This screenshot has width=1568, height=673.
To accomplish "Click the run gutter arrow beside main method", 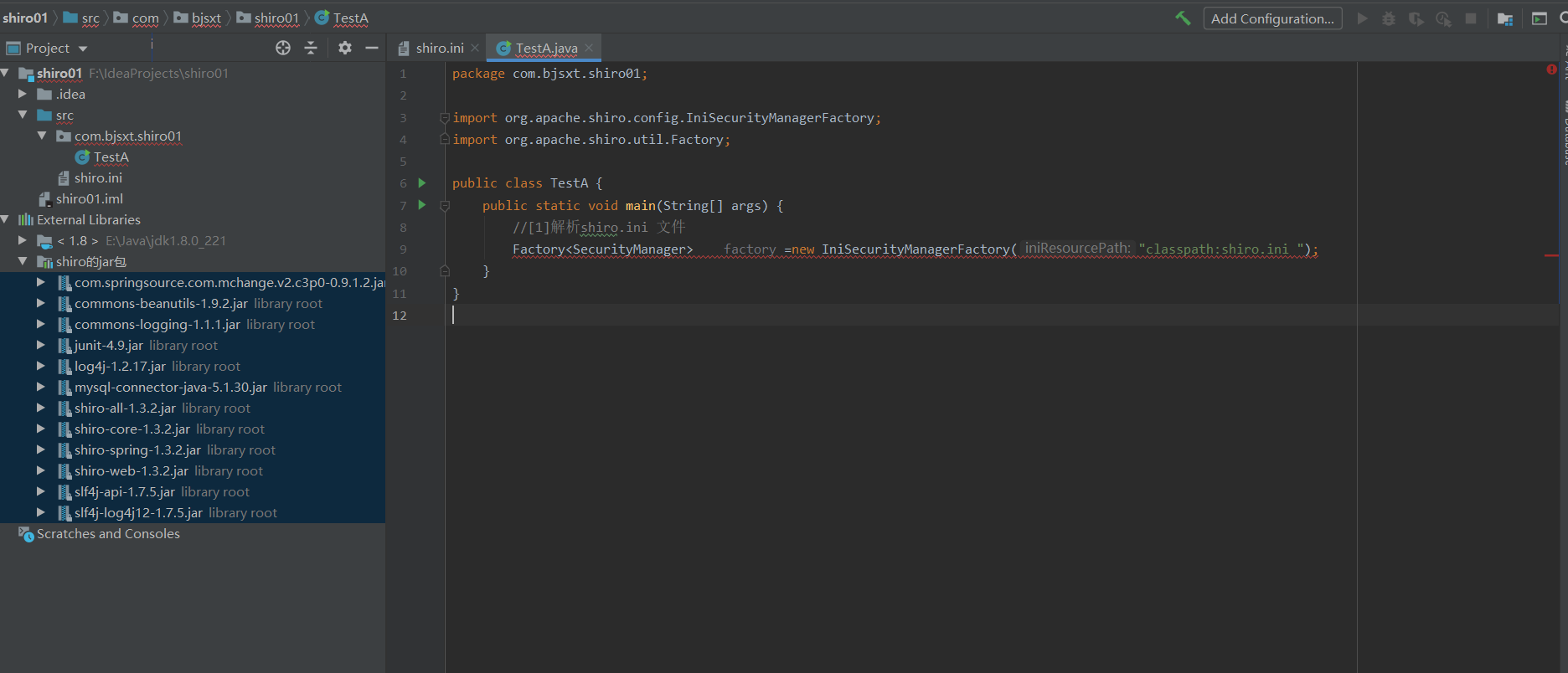I will pos(422,205).
